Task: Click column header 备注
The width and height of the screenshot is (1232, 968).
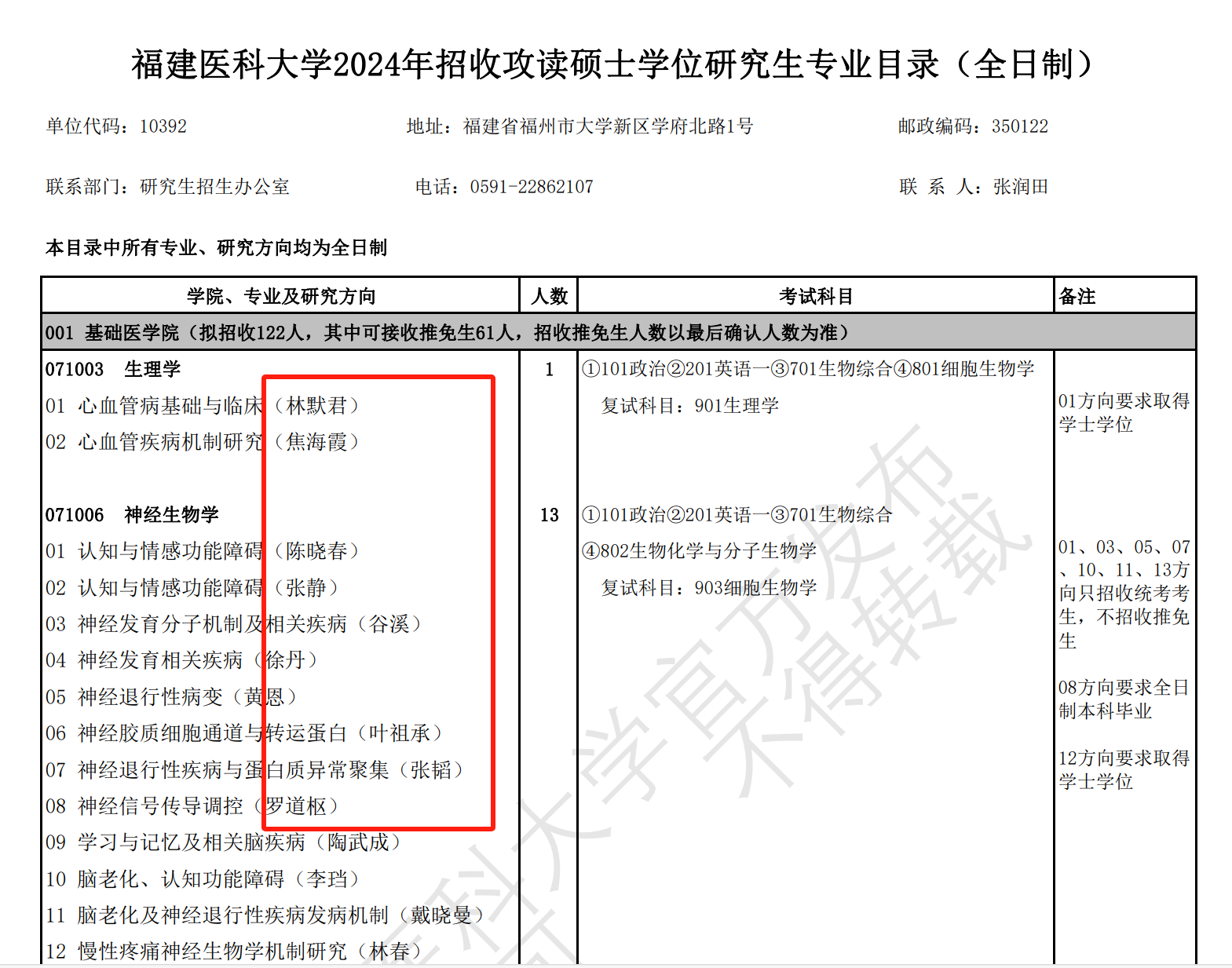Action: tap(1077, 296)
